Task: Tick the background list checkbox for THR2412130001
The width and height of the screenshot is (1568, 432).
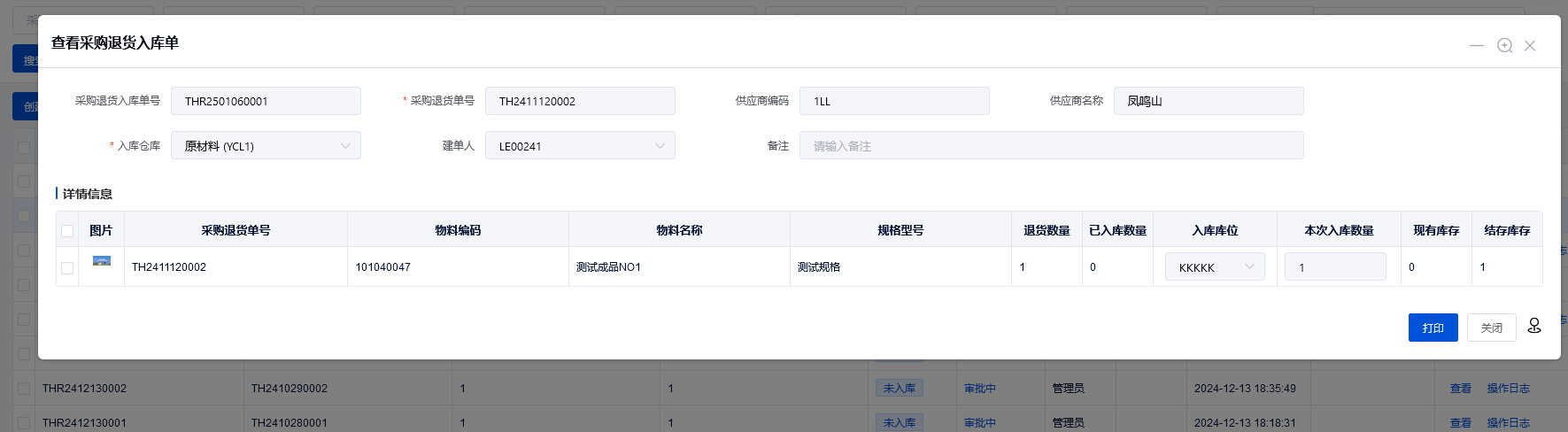Action: (24, 423)
